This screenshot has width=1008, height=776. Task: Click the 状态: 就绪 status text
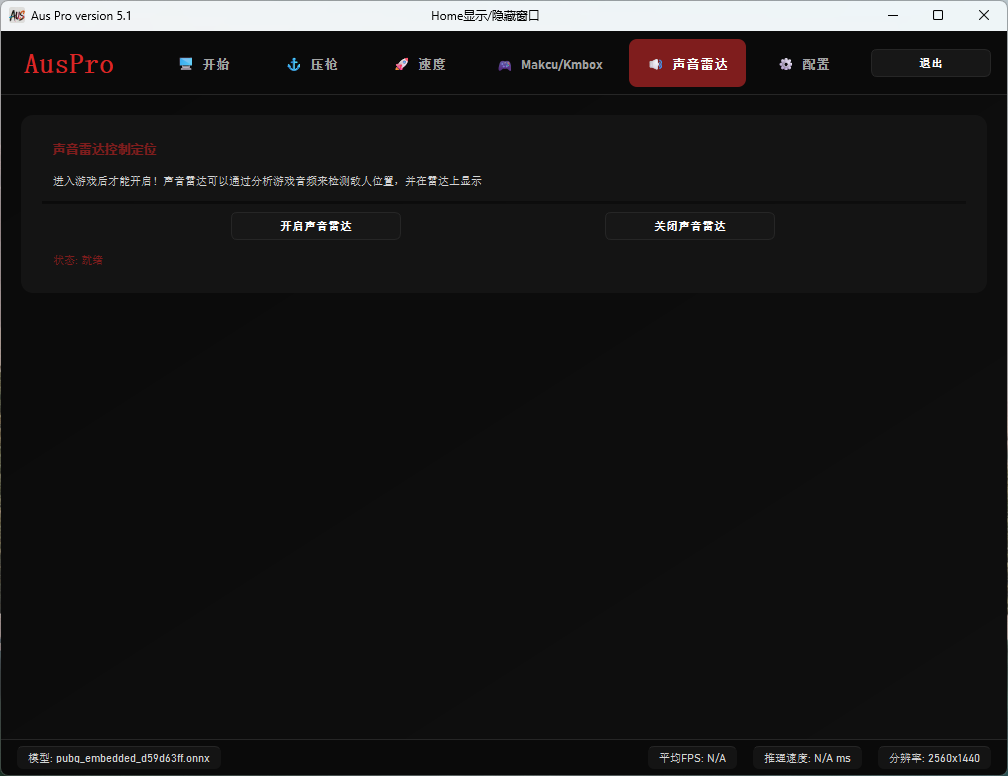pyautogui.click(x=78, y=260)
